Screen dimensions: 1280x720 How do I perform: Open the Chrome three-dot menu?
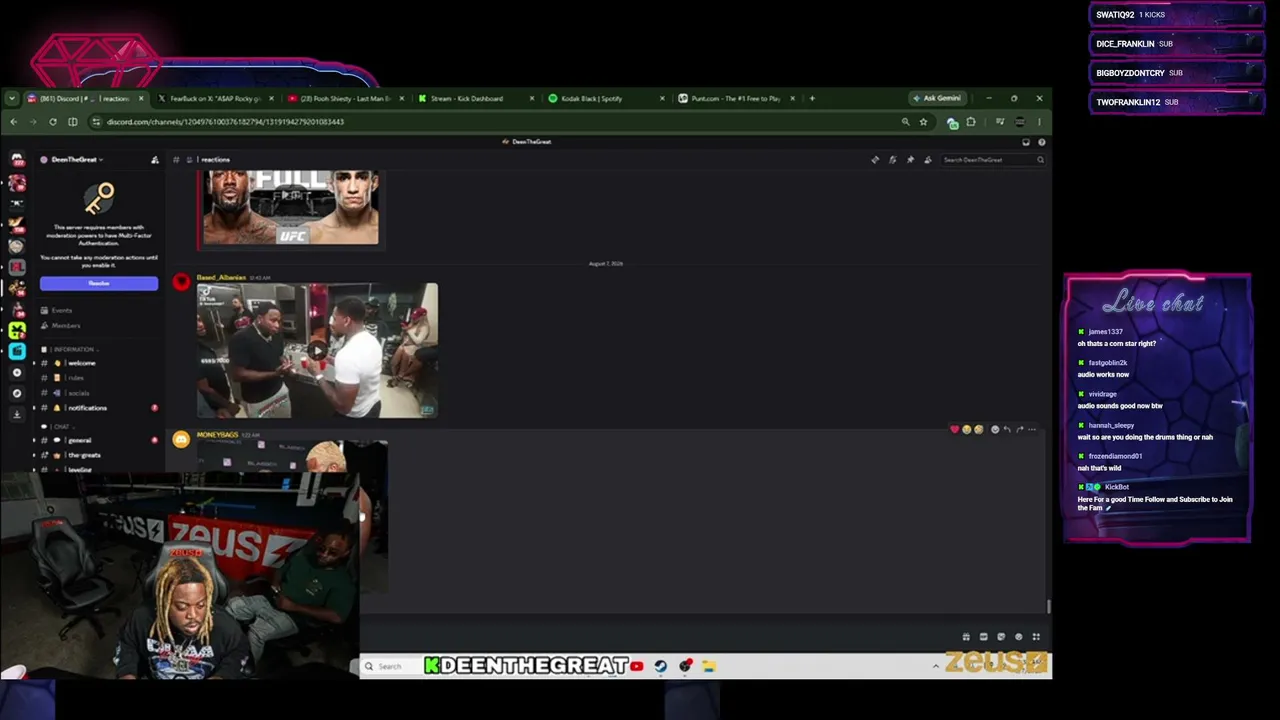(x=1039, y=122)
